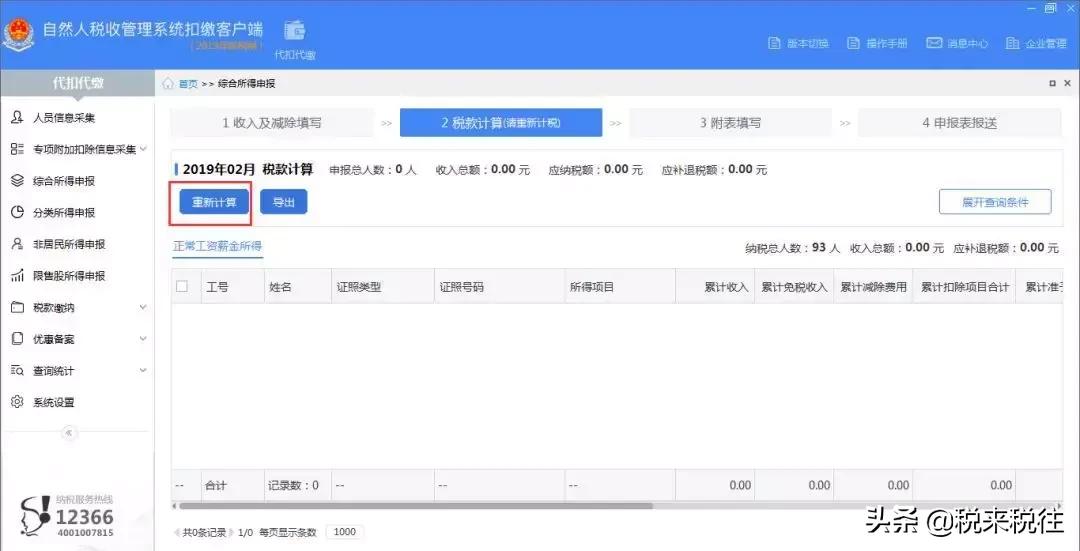Open the 操作手册 operation manual
This screenshot has width=1080, height=551.
pos(878,43)
